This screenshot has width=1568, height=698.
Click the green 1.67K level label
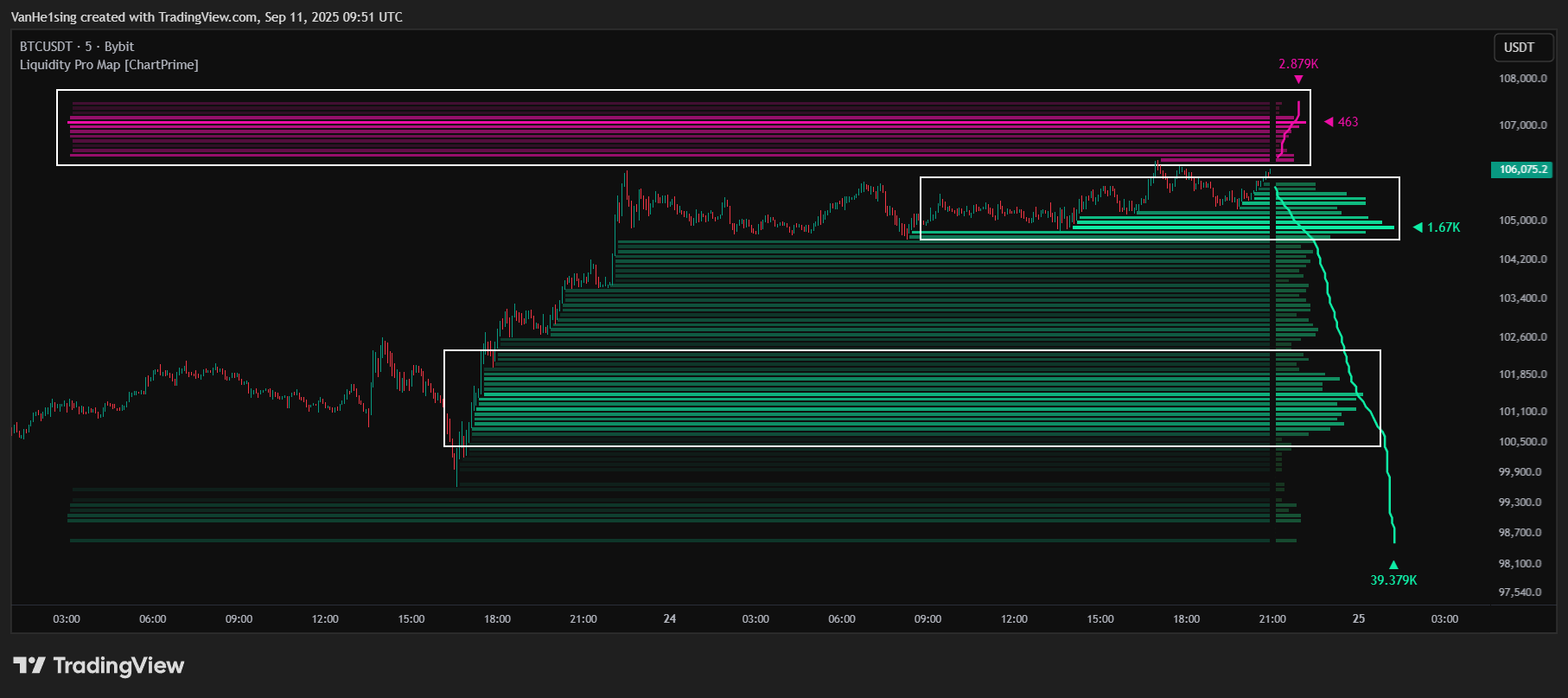pos(1444,227)
